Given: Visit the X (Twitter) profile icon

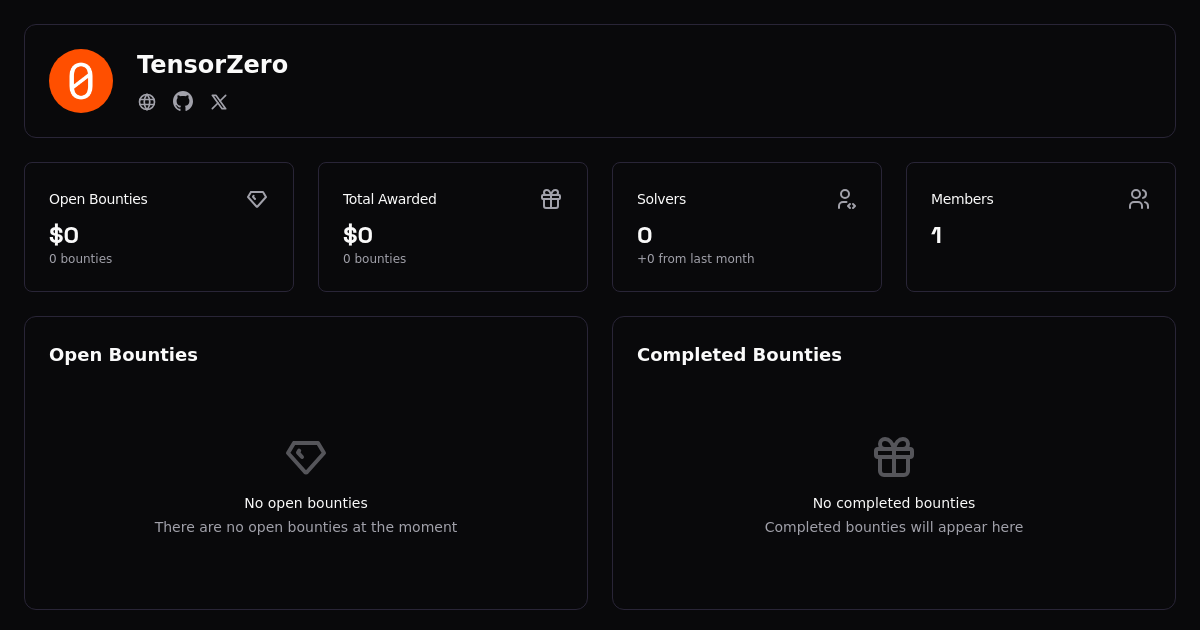Looking at the screenshot, I should click(x=219, y=102).
